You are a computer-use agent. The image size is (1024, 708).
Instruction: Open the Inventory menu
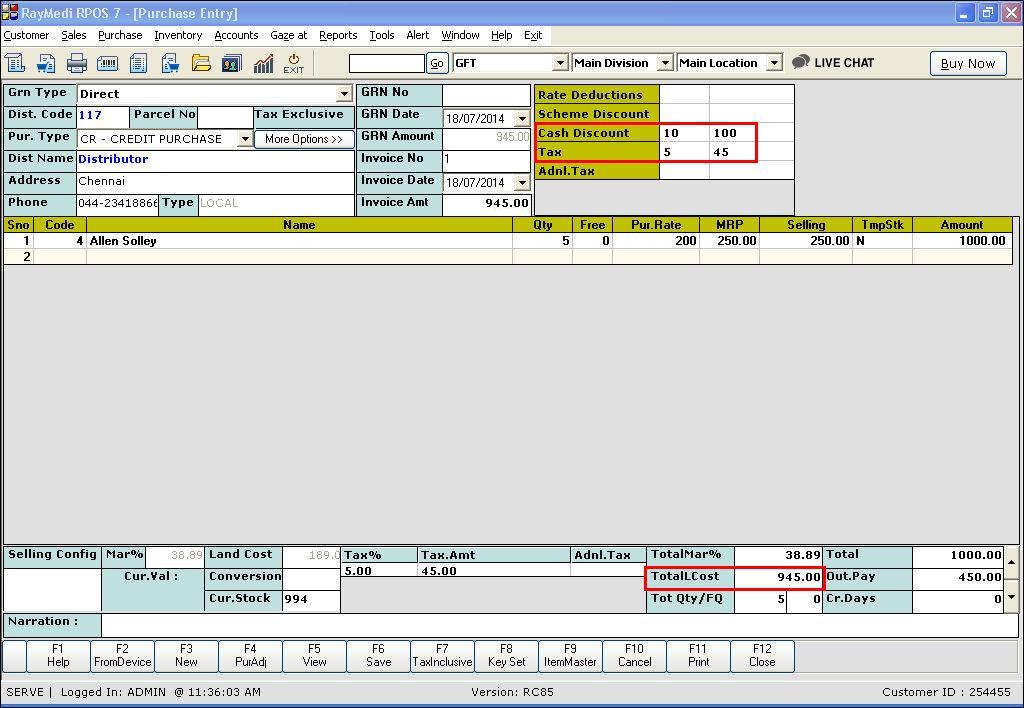click(178, 35)
